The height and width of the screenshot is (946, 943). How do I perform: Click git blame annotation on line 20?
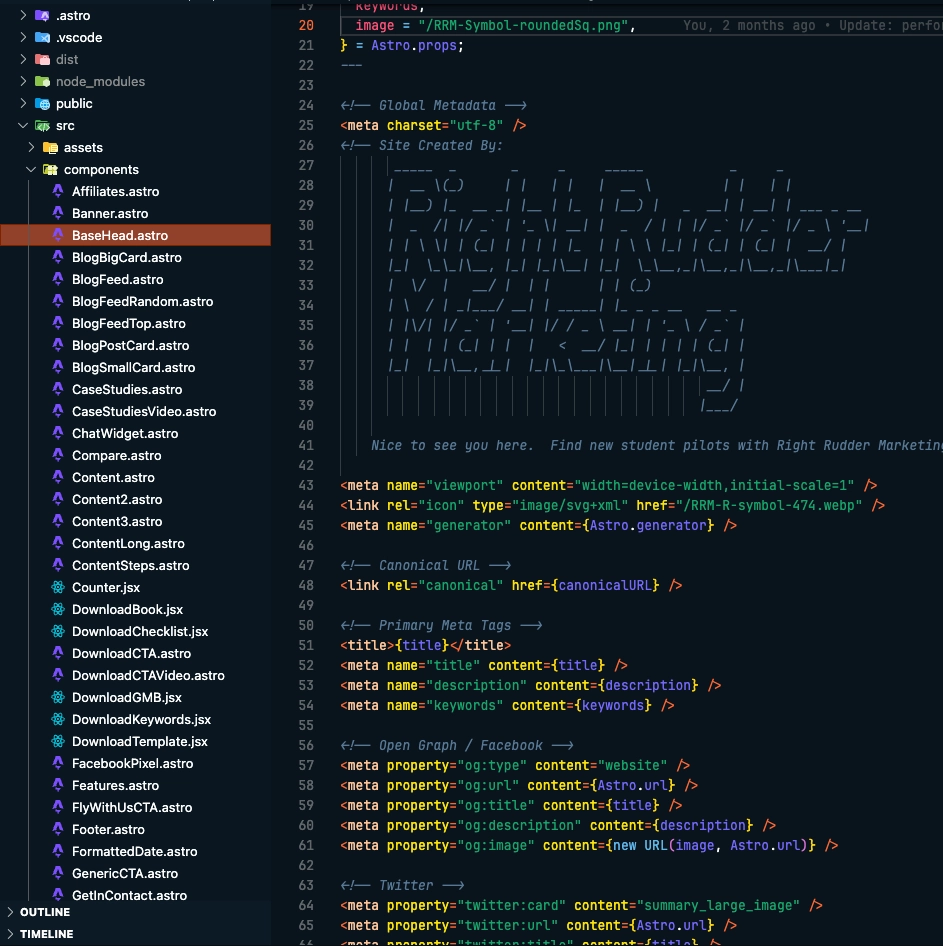[812, 25]
